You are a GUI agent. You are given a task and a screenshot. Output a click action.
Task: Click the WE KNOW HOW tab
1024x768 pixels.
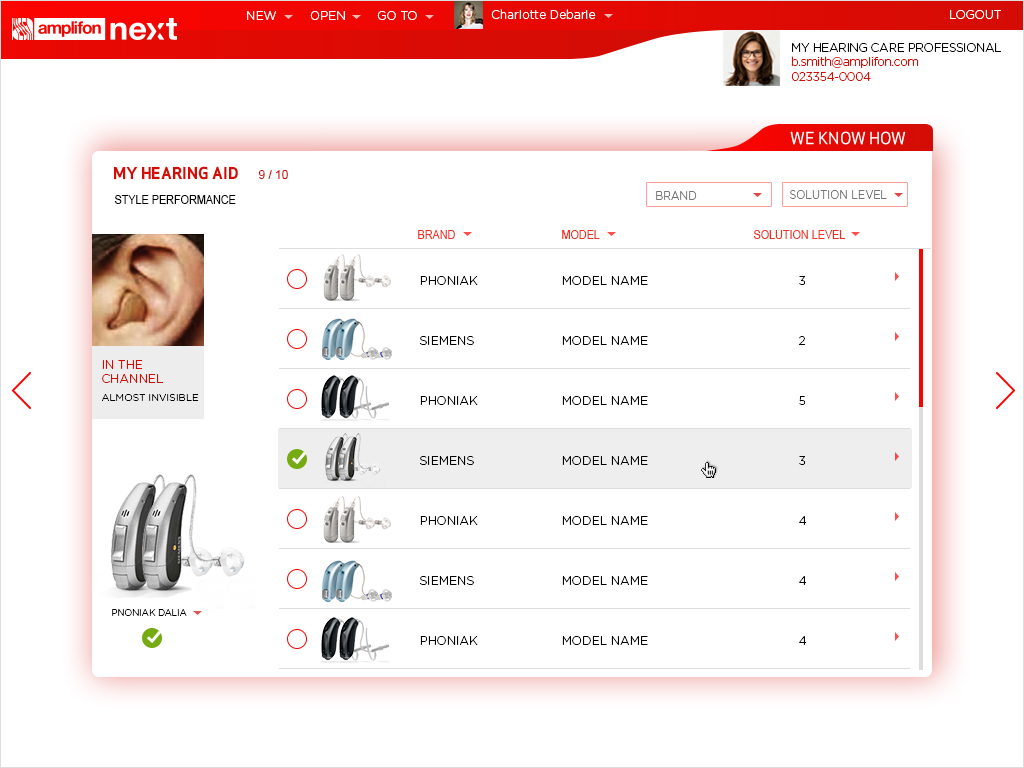(x=847, y=138)
